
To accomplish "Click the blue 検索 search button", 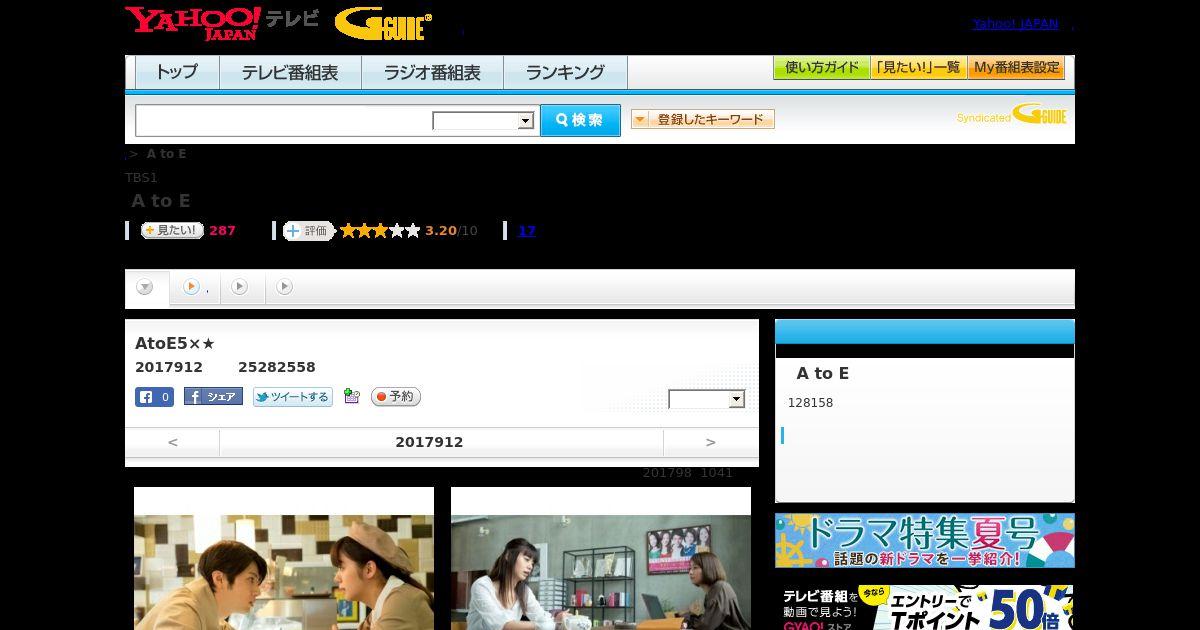I will click(x=580, y=120).
